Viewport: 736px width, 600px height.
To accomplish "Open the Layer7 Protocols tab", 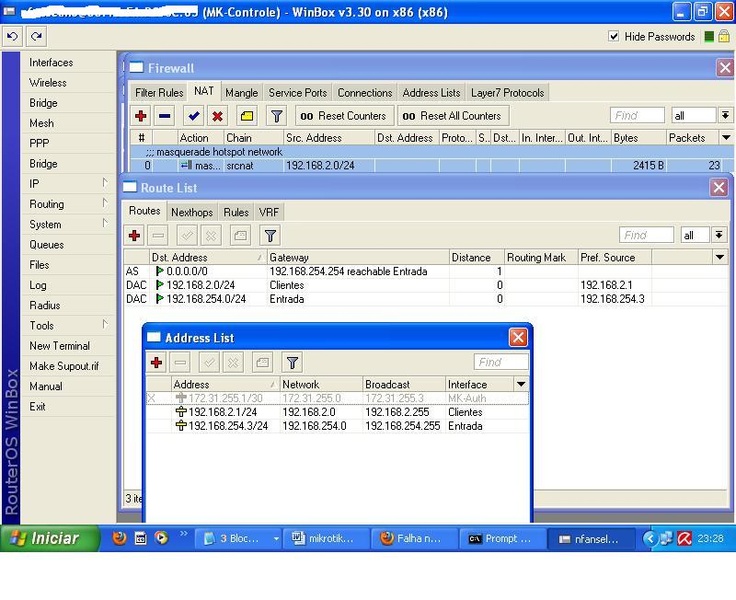I will pyautogui.click(x=507, y=93).
